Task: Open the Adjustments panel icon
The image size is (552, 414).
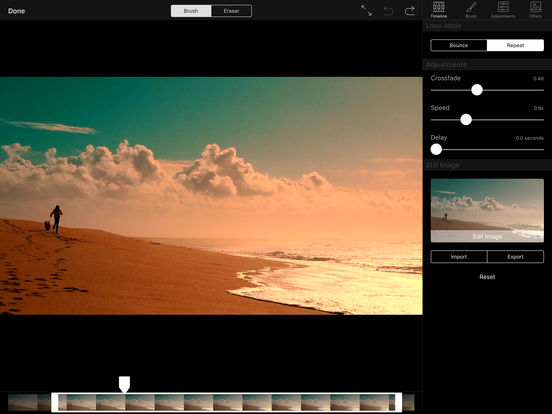Action: [503, 10]
